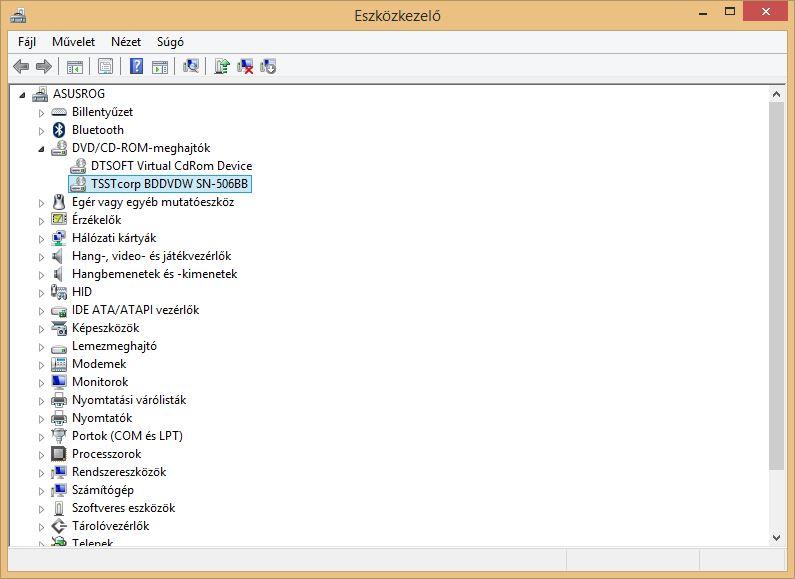Uninstall device using the red X icon
Viewport: 795px width, 579px height.
pos(245,66)
